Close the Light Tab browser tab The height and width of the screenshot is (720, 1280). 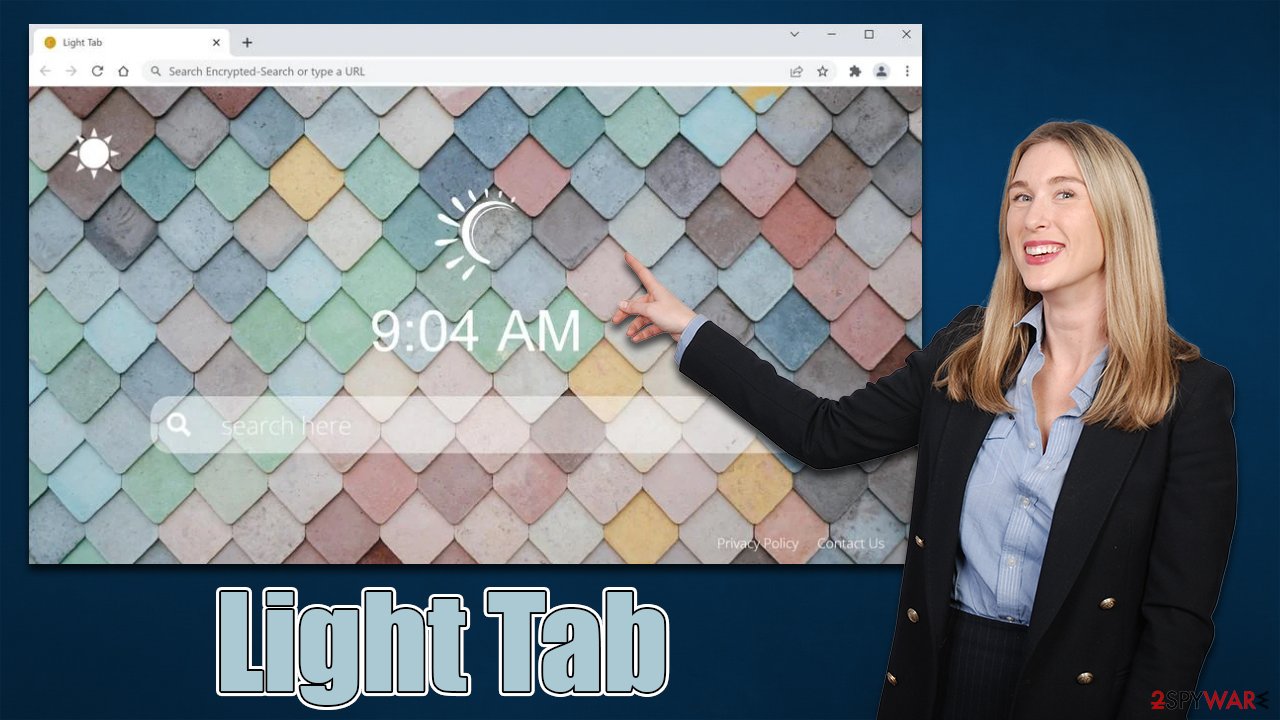[x=216, y=43]
